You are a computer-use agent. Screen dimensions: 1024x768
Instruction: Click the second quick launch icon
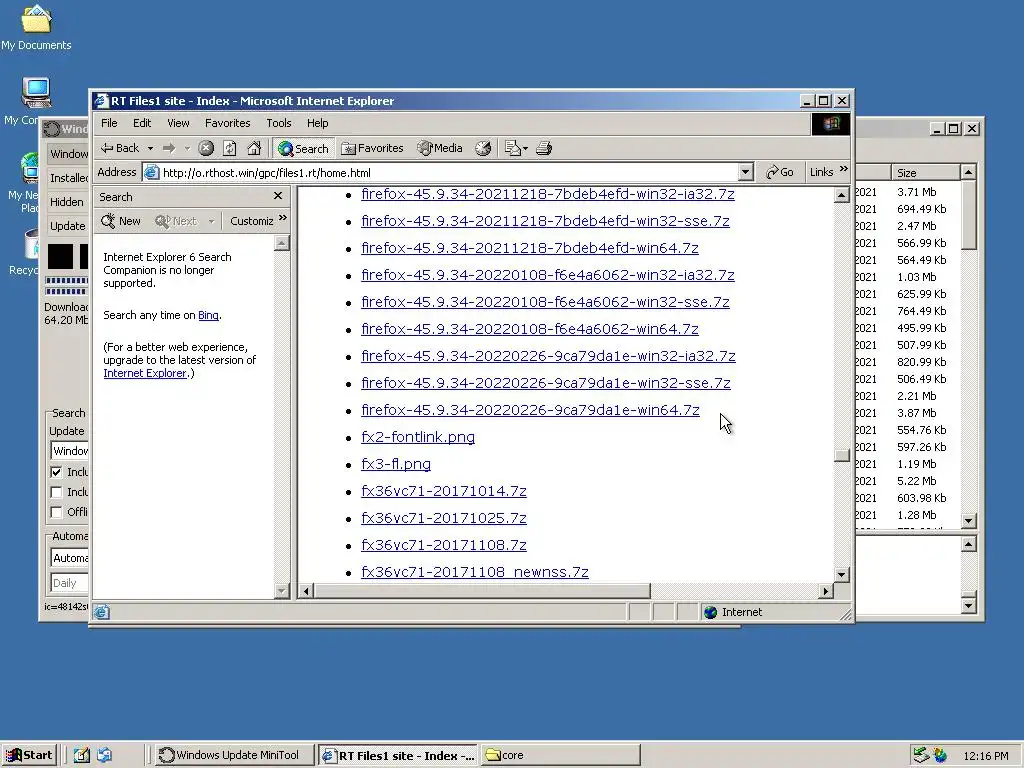(x=104, y=755)
